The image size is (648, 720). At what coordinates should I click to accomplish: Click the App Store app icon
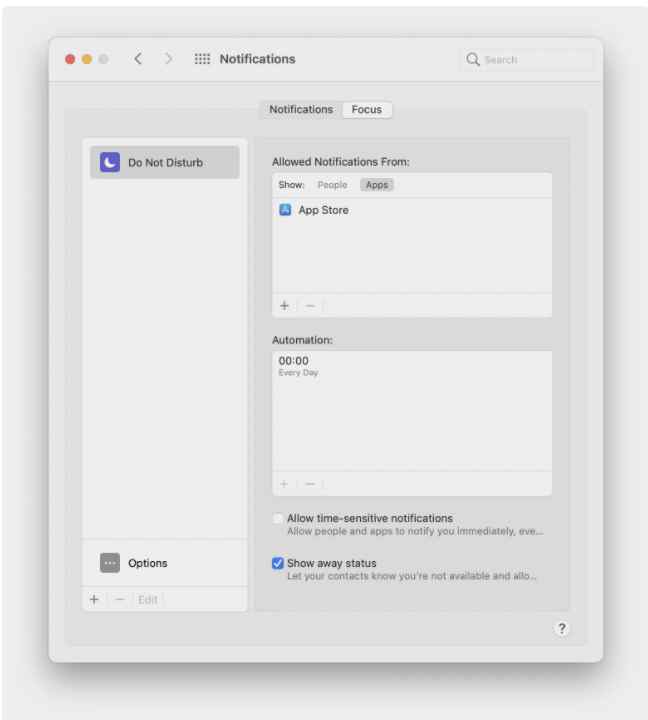point(285,210)
